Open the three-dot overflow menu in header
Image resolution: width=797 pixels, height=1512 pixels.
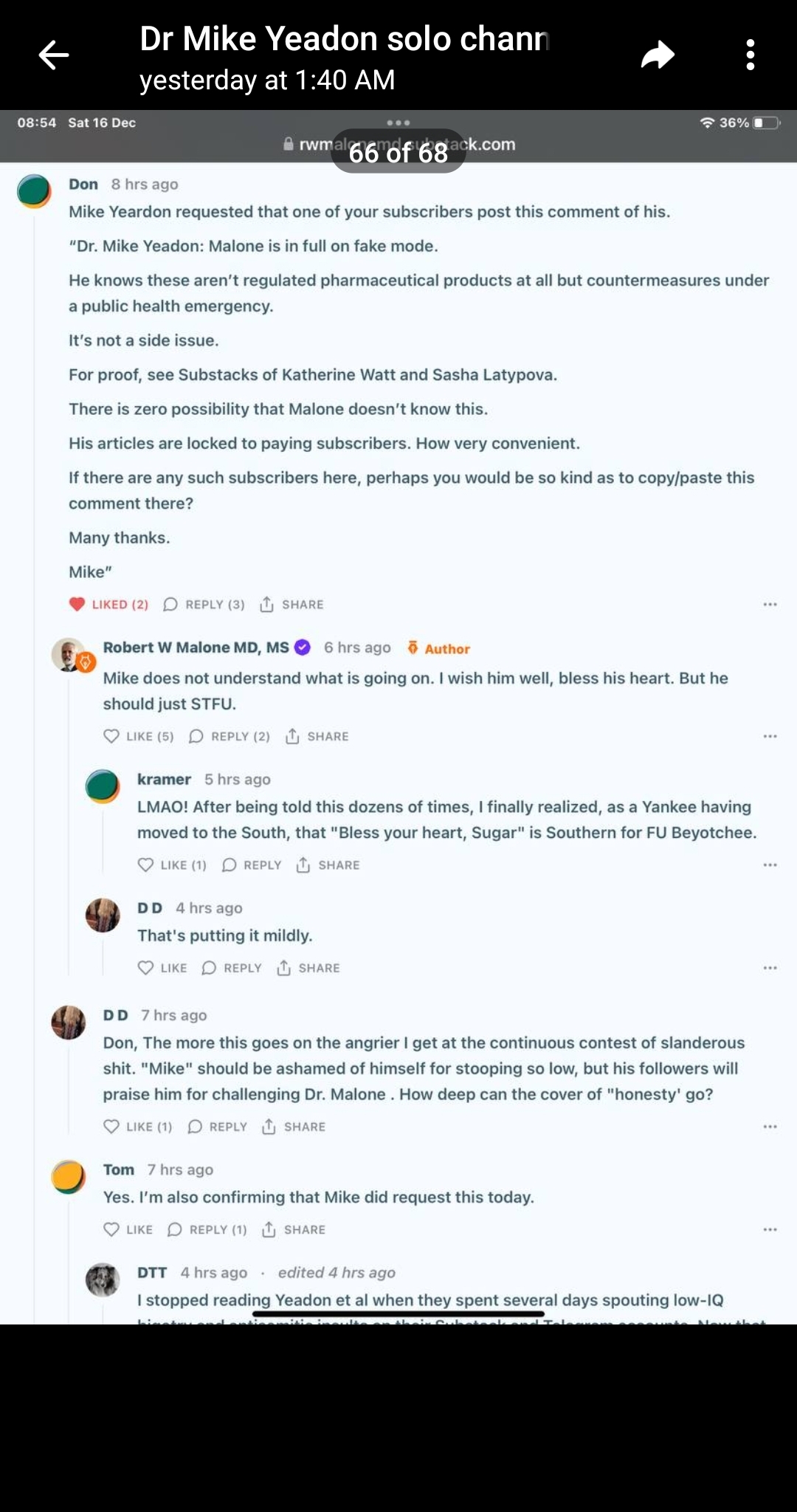750,55
